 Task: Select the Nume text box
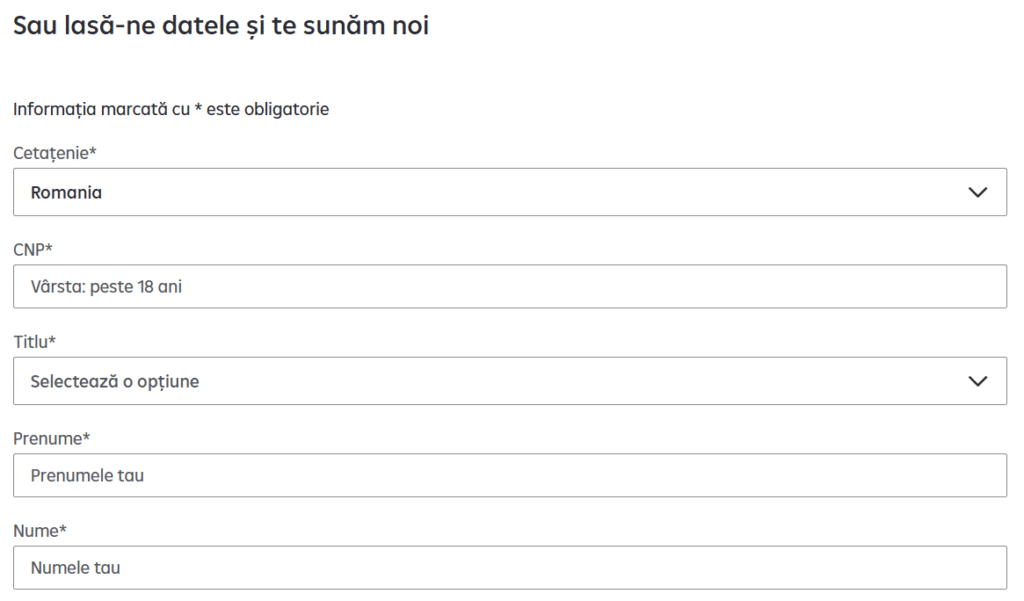509,568
